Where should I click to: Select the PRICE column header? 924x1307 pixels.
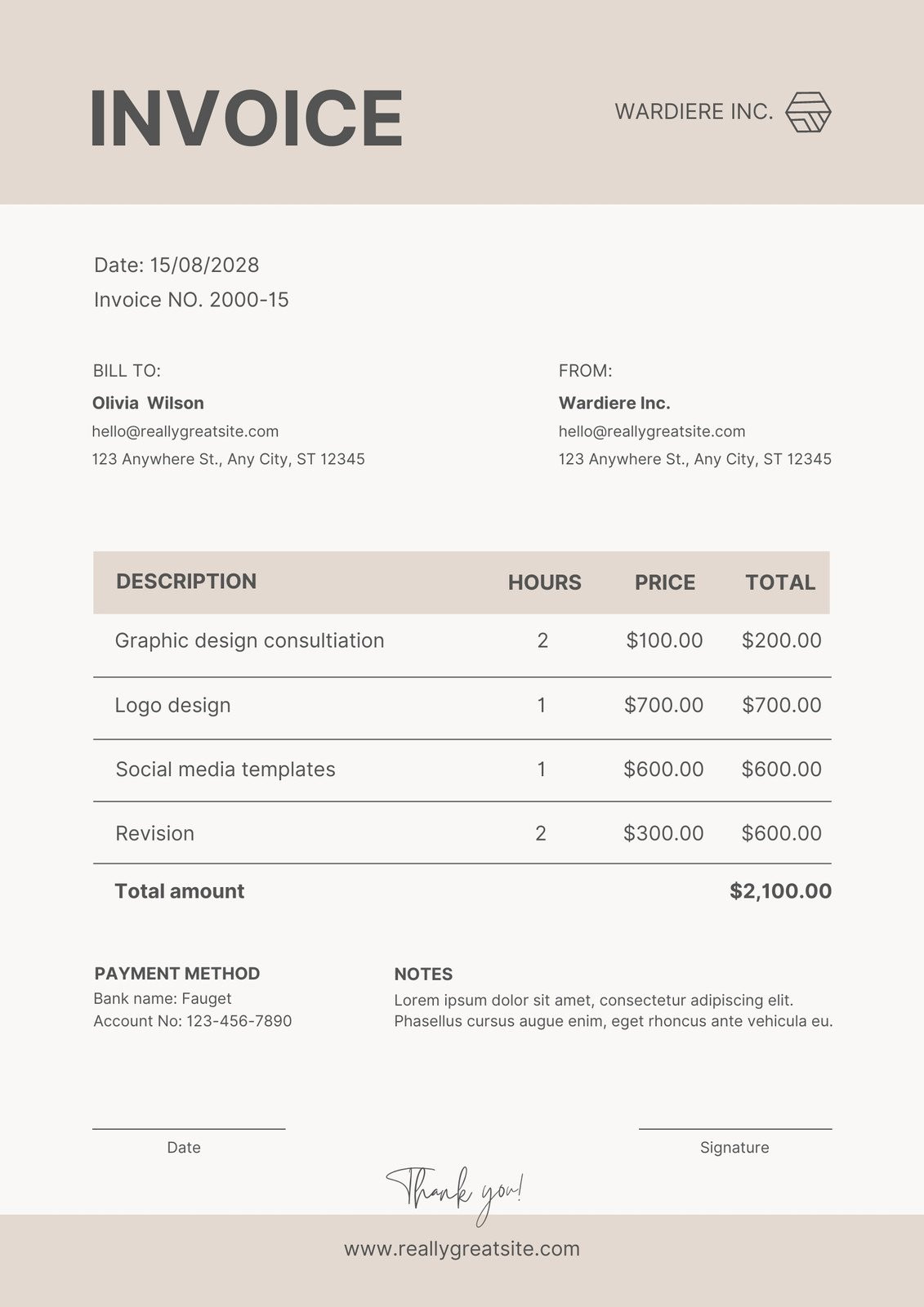665,582
